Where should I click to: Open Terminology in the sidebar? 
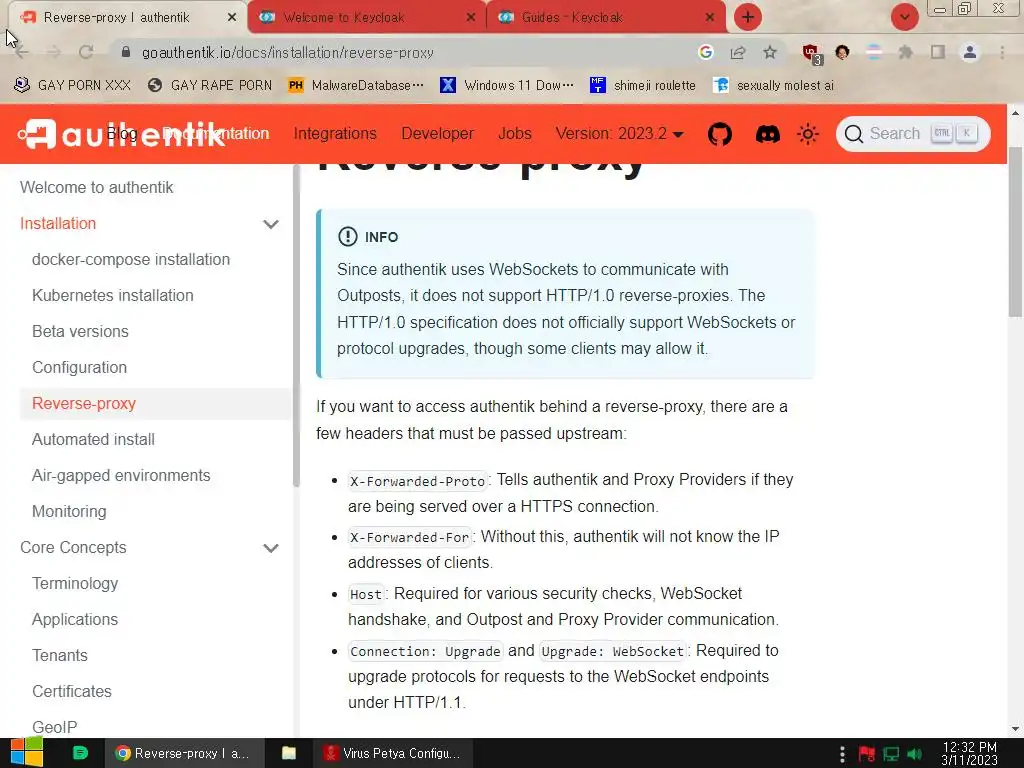[x=75, y=583]
